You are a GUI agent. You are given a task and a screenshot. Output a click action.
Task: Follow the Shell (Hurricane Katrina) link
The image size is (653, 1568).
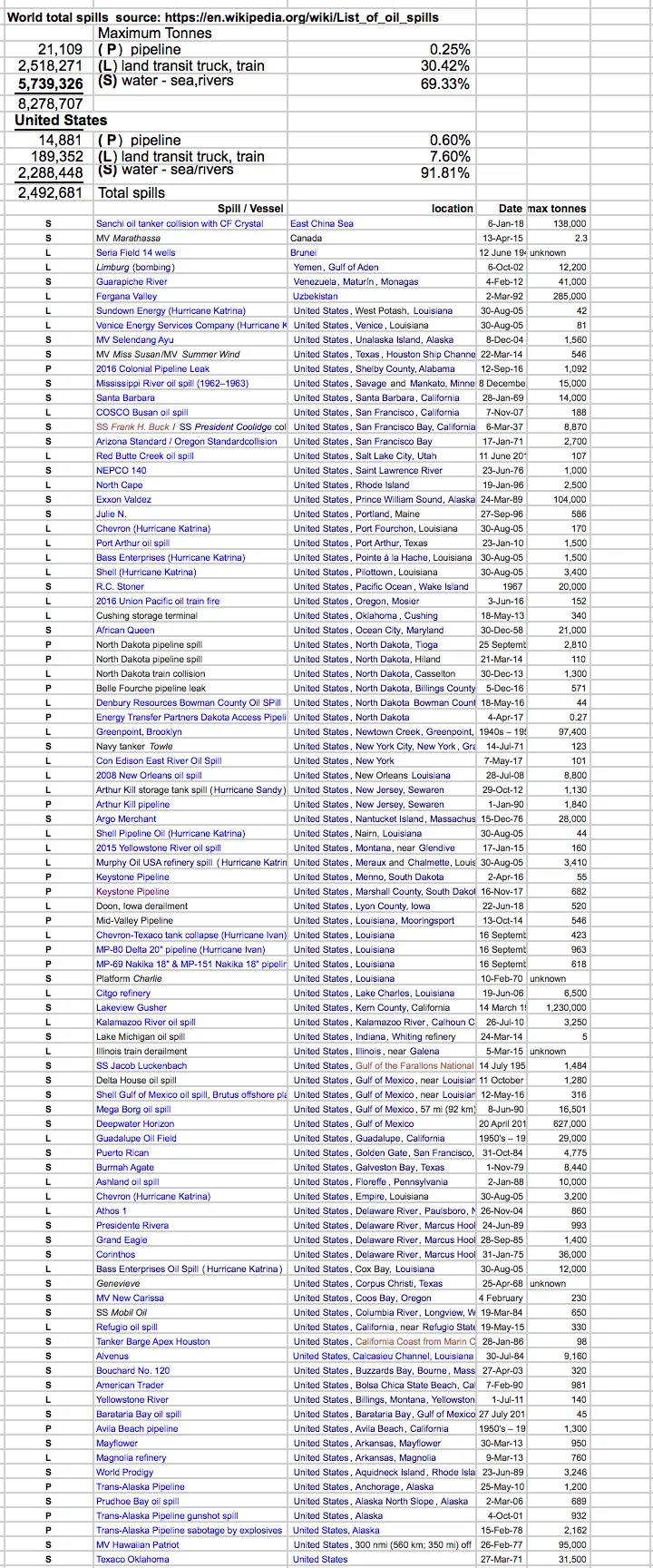[146, 572]
